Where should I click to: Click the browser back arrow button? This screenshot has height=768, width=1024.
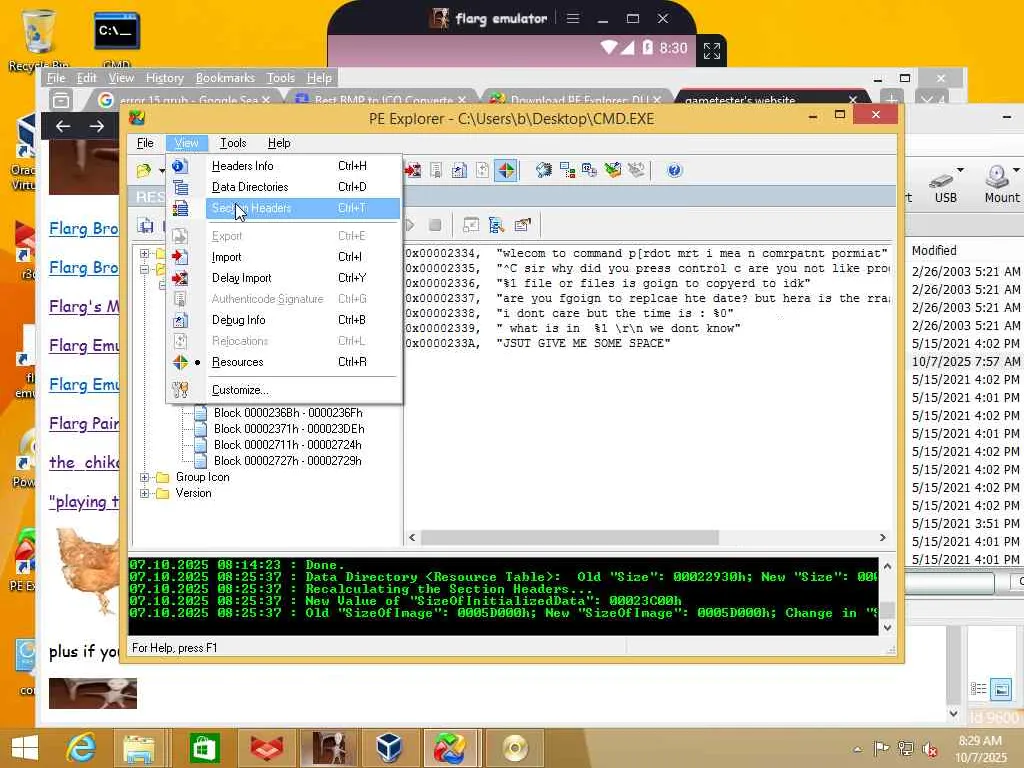[x=63, y=126]
